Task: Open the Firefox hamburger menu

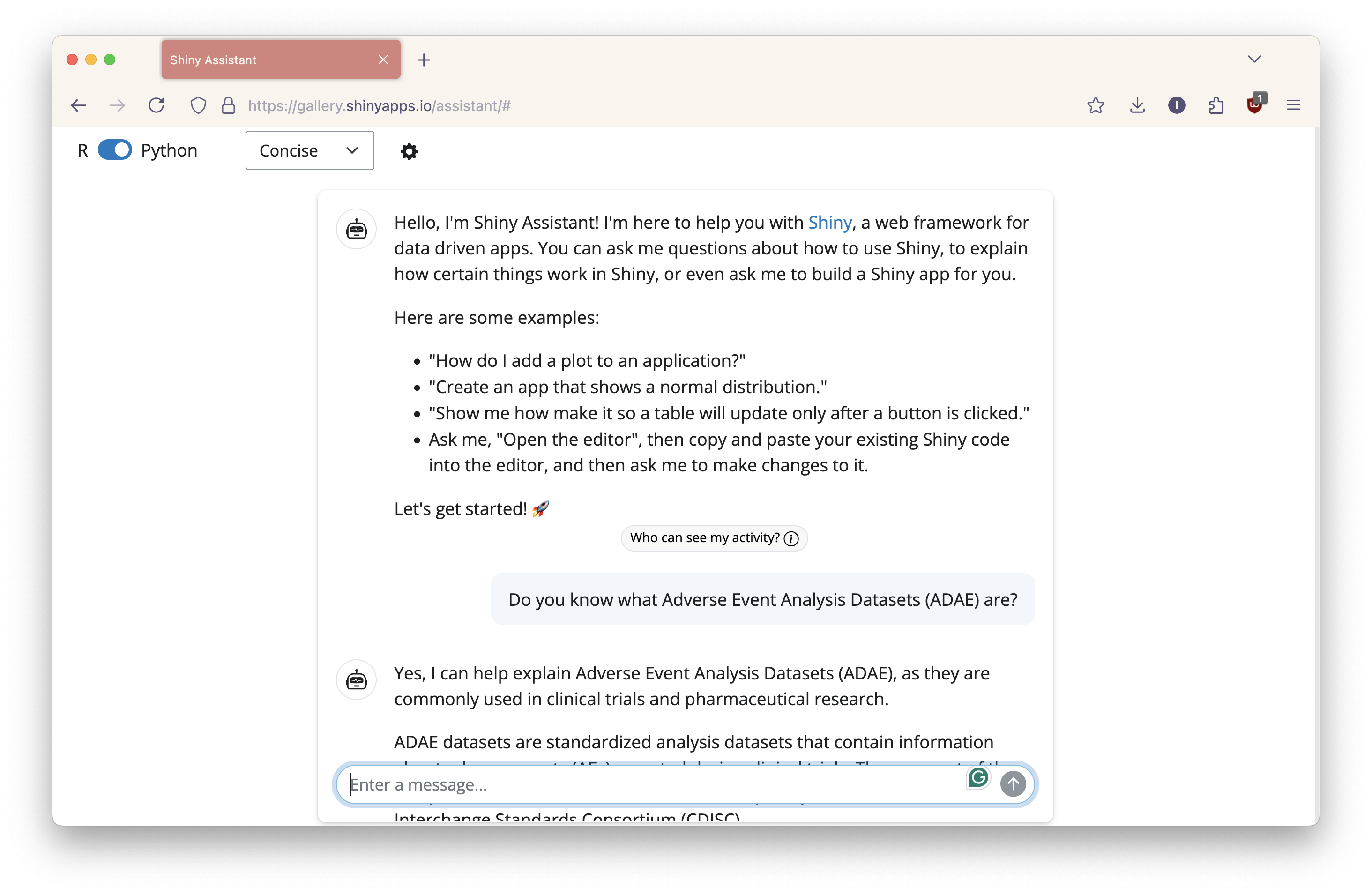Action: point(1293,105)
